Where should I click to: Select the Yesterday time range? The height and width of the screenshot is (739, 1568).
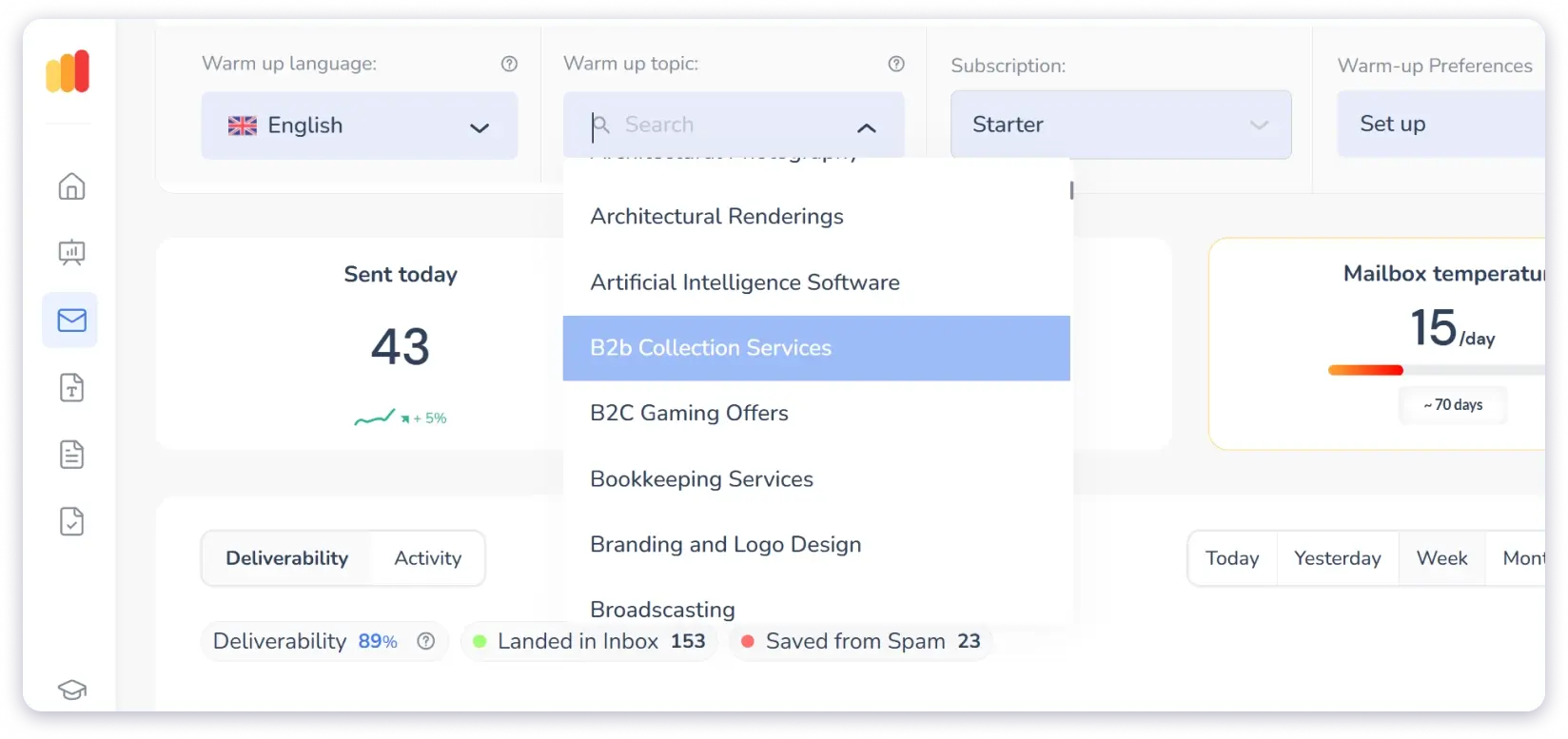(1337, 558)
